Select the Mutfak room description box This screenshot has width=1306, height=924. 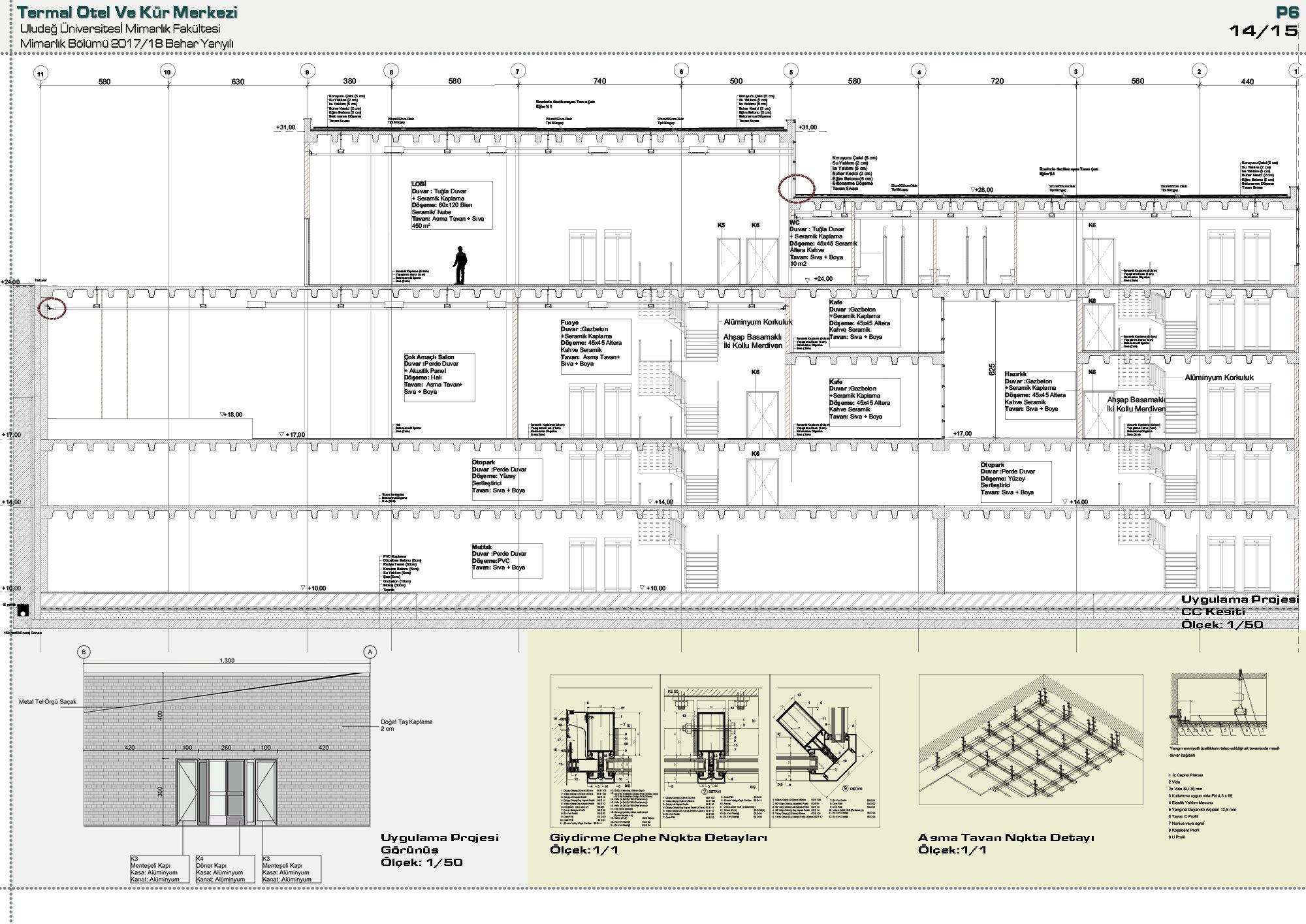pyautogui.click(x=507, y=560)
